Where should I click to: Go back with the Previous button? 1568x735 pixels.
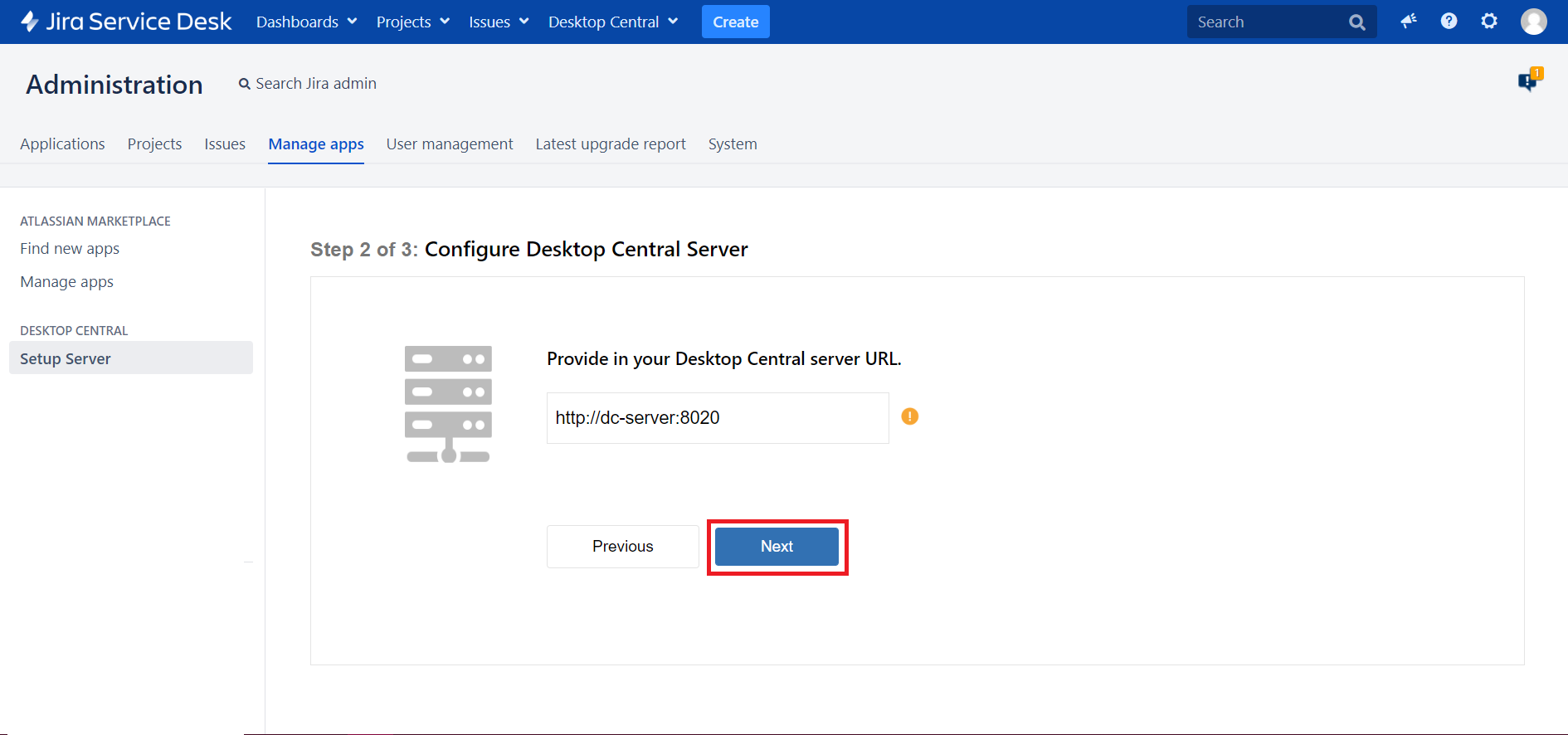click(622, 546)
